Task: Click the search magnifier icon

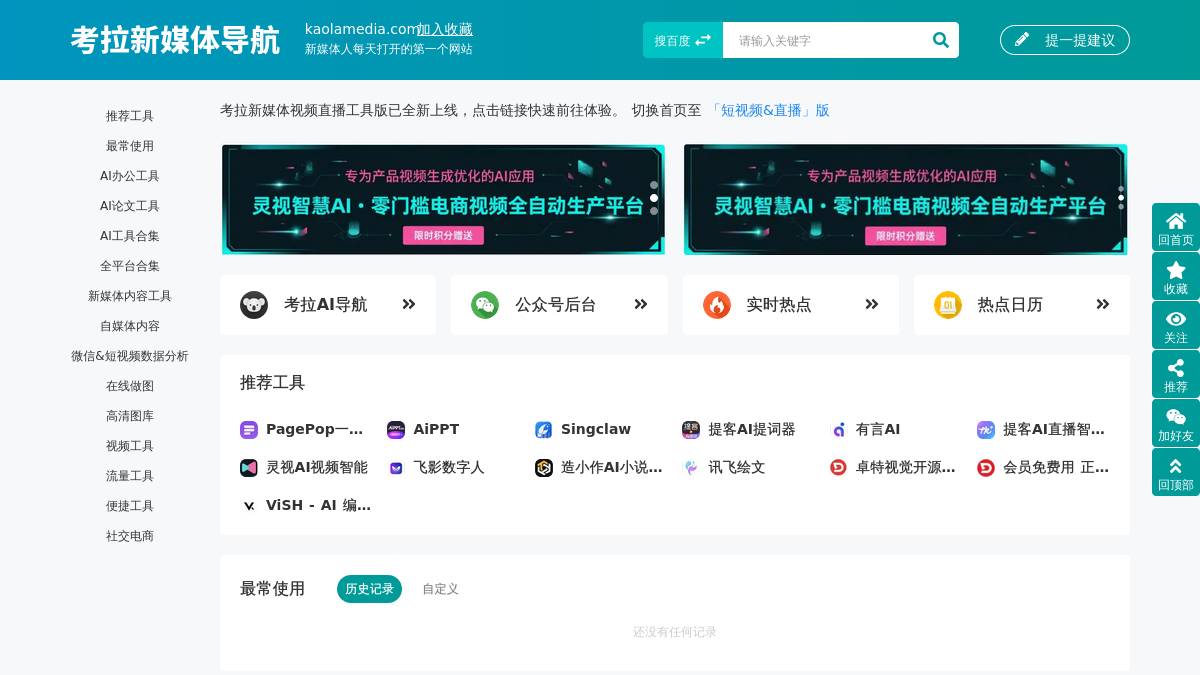Action: pos(940,40)
